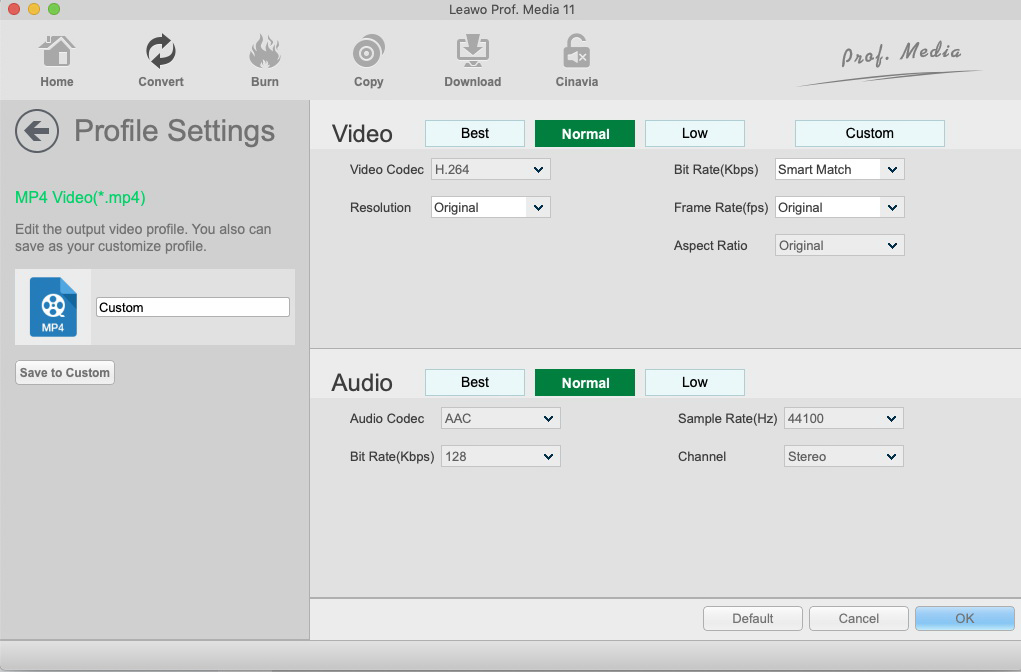Screen dimensions: 1021x672
Task: Click the MP4 file format icon
Action: 53,307
